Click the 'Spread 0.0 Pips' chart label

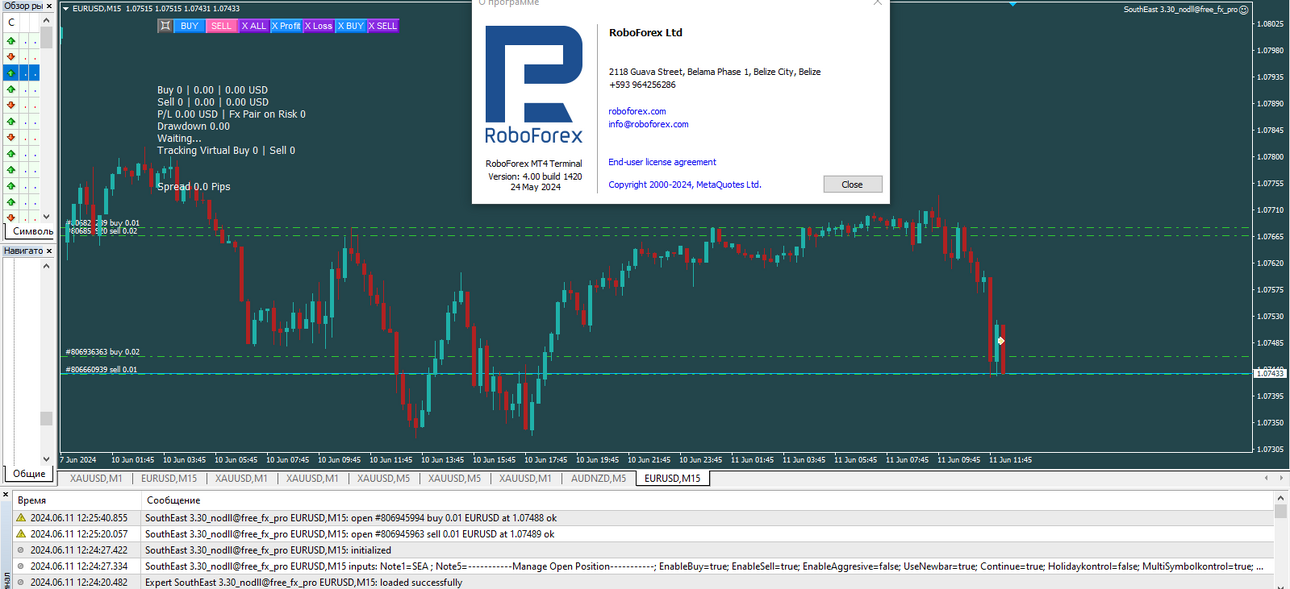click(194, 187)
